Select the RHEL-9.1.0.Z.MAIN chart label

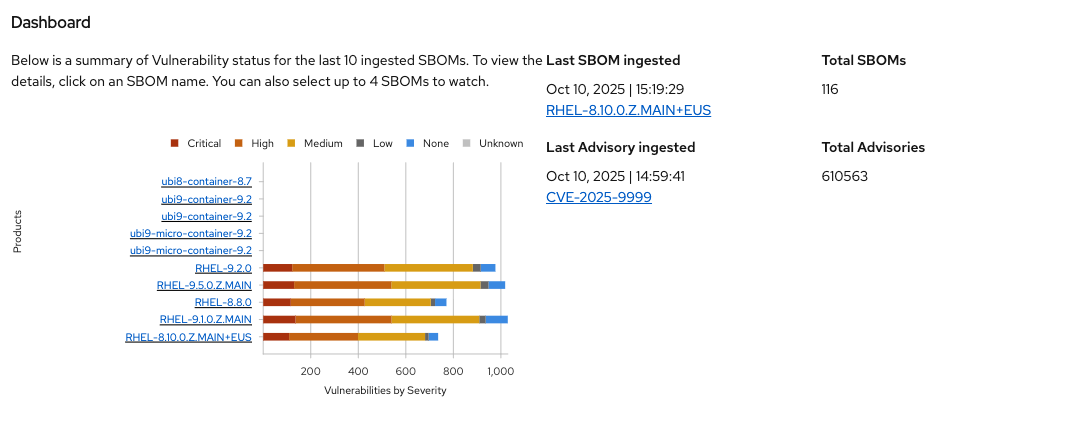tap(205, 319)
